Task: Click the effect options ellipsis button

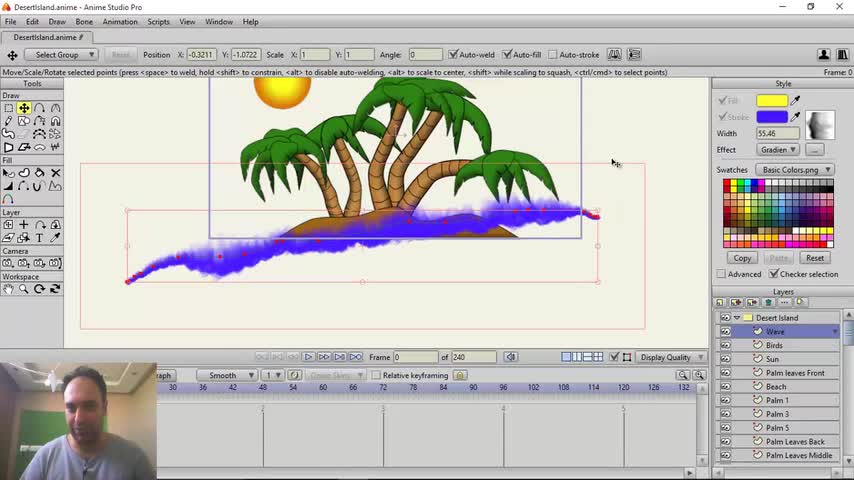Action: click(815, 149)
